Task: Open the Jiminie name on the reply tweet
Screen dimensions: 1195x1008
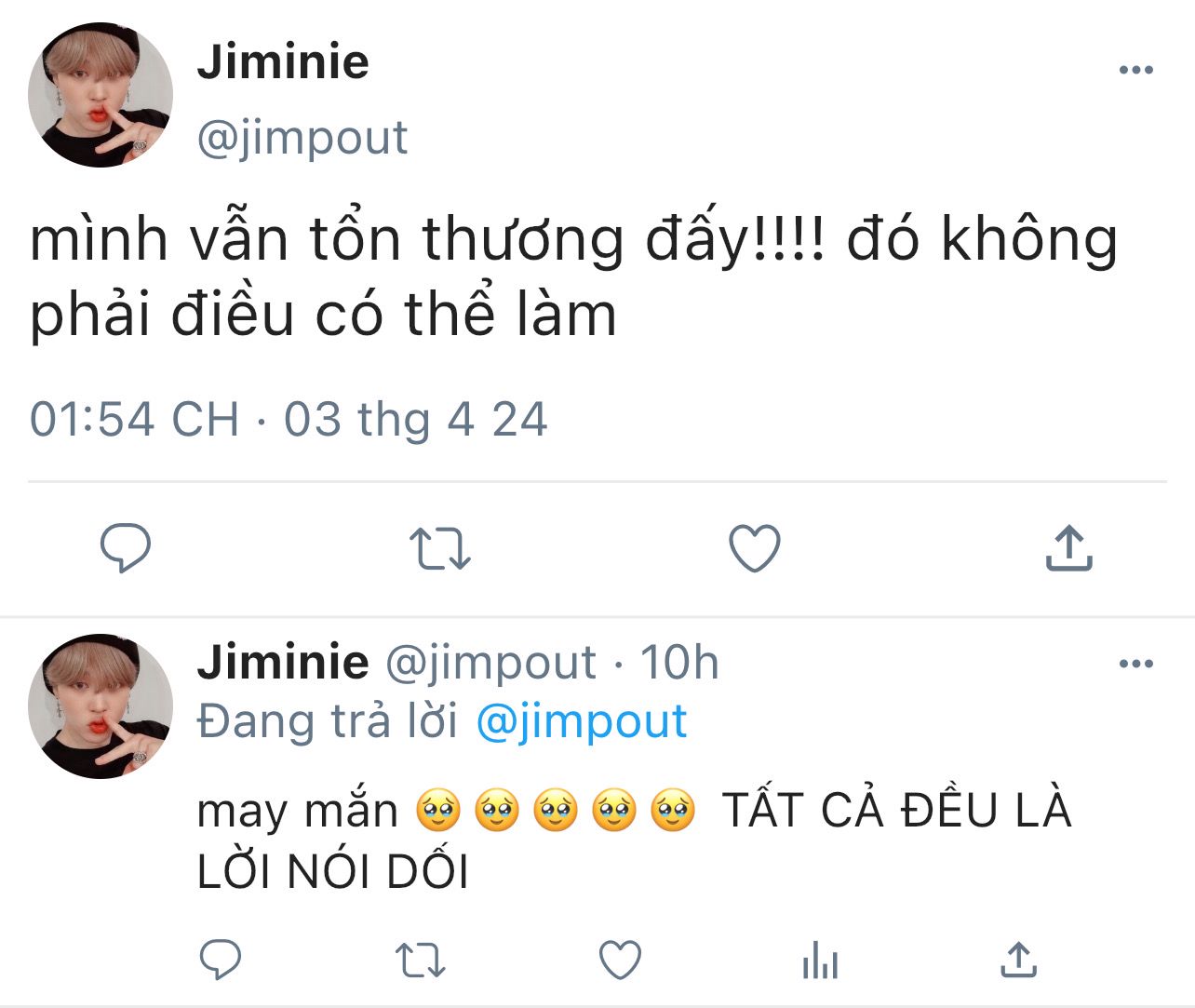Action: click(283, 662)
